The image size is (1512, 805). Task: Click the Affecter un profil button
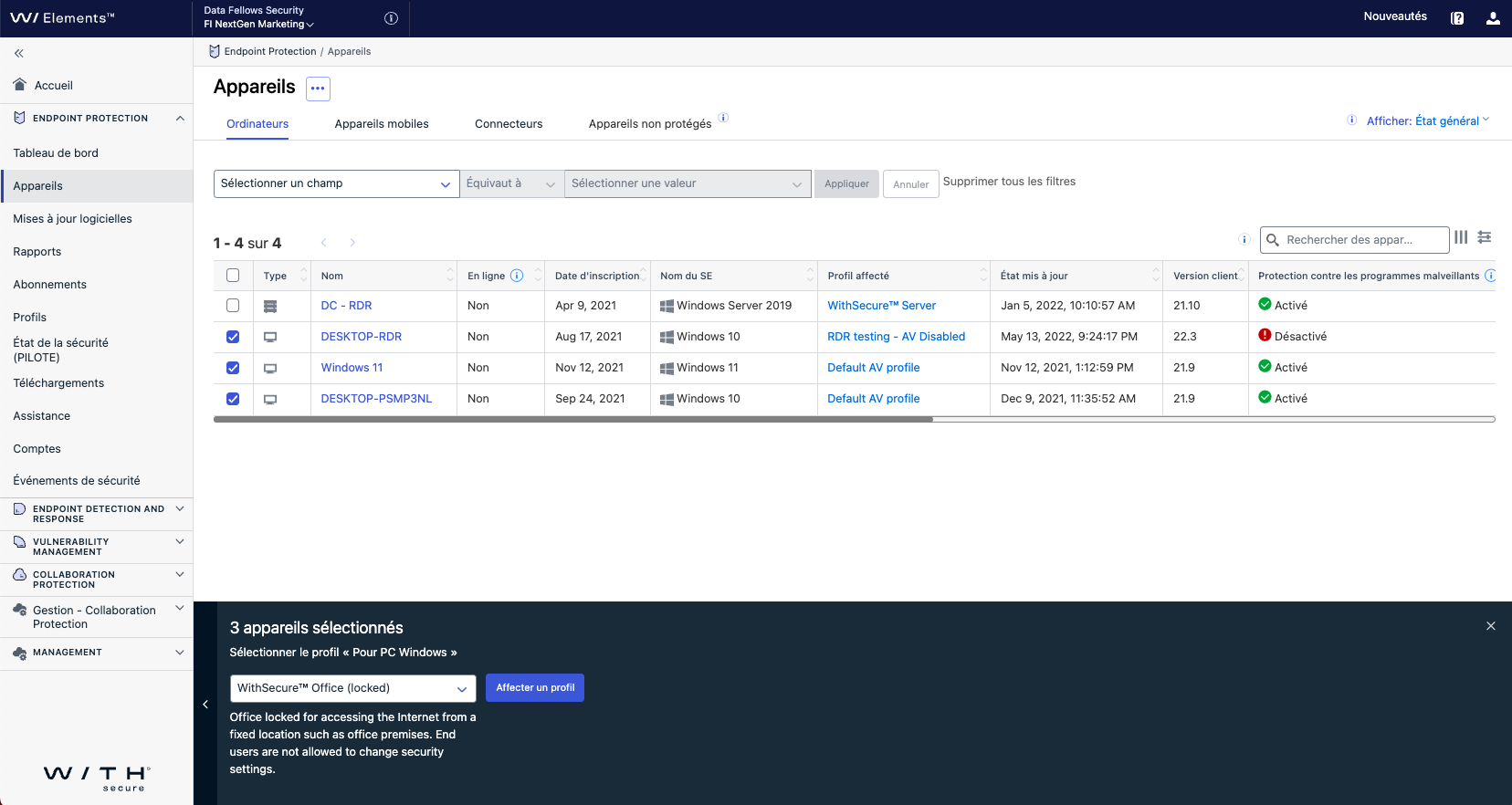coord(535,688)
